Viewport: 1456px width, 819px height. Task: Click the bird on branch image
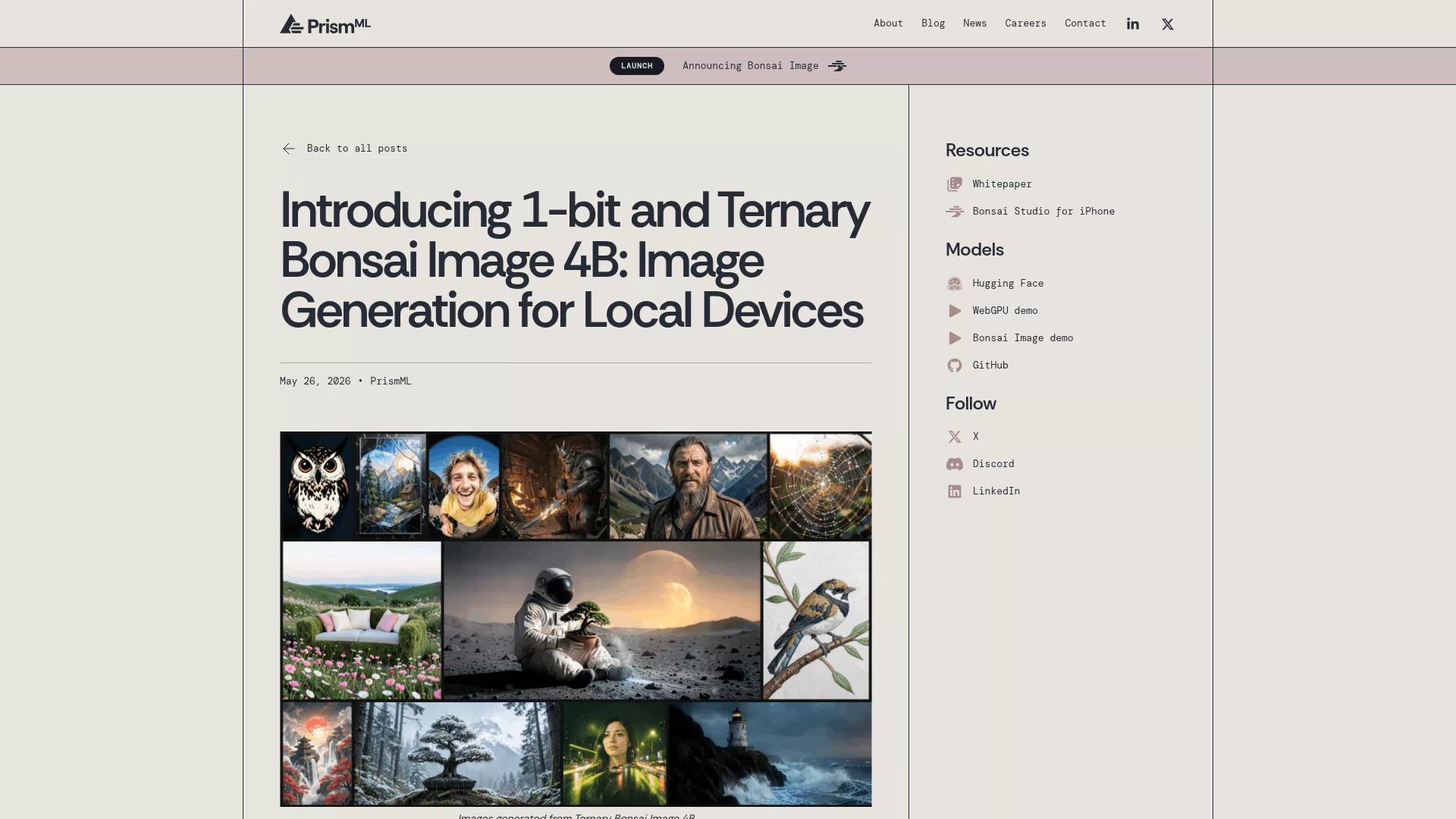click(816, 620)
